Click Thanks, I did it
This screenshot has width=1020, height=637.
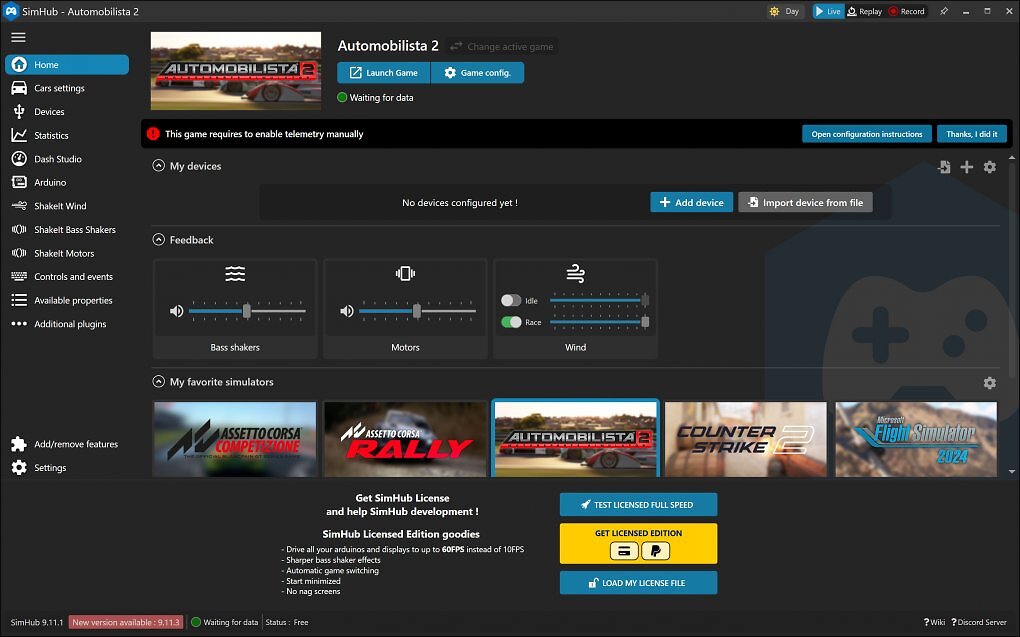click(x=972, y=134)
